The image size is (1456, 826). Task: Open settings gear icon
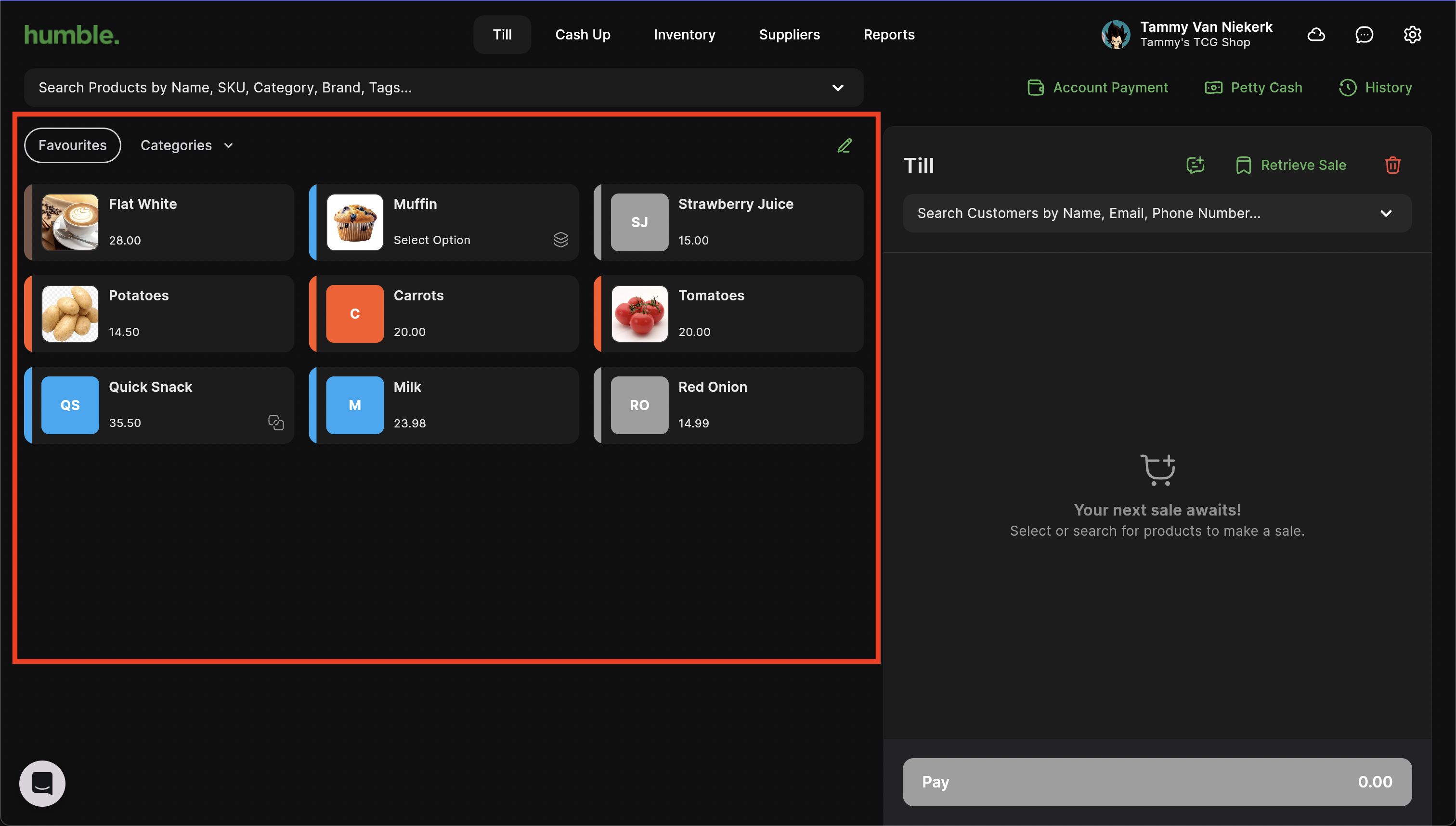click(x=1412, y=35)
